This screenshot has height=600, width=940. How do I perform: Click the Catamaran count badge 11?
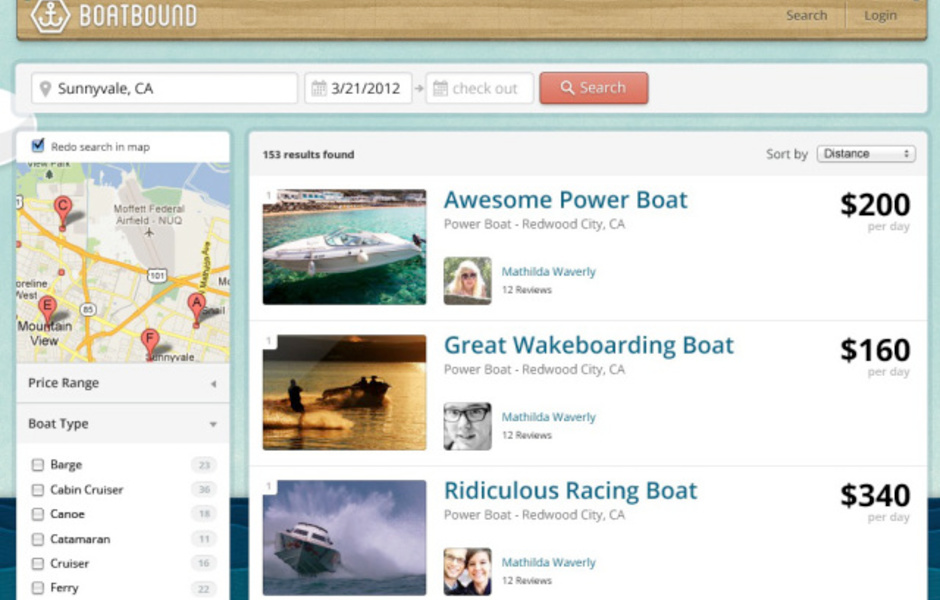[x=204, y=539]
